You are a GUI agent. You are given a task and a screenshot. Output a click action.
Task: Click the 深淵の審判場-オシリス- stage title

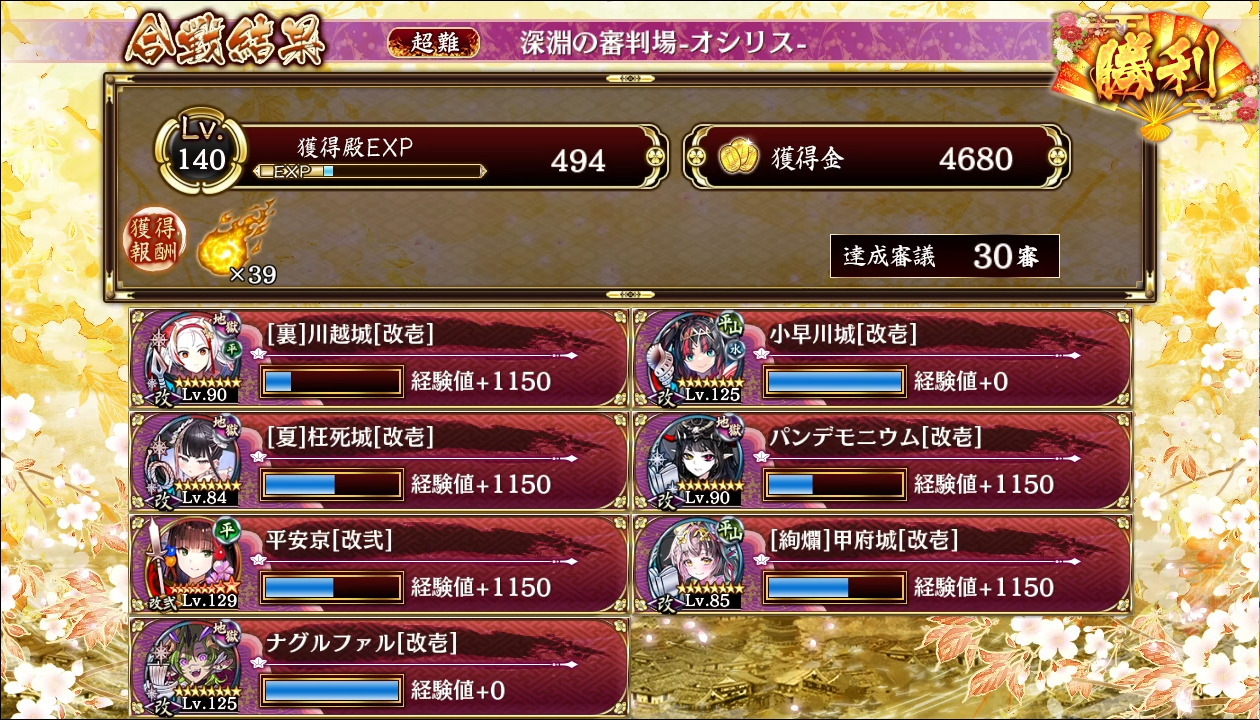[x=663, y=43]
